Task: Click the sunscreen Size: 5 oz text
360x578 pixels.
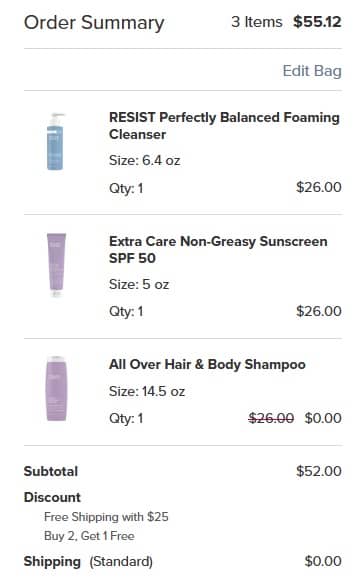Action: (139, 284)
